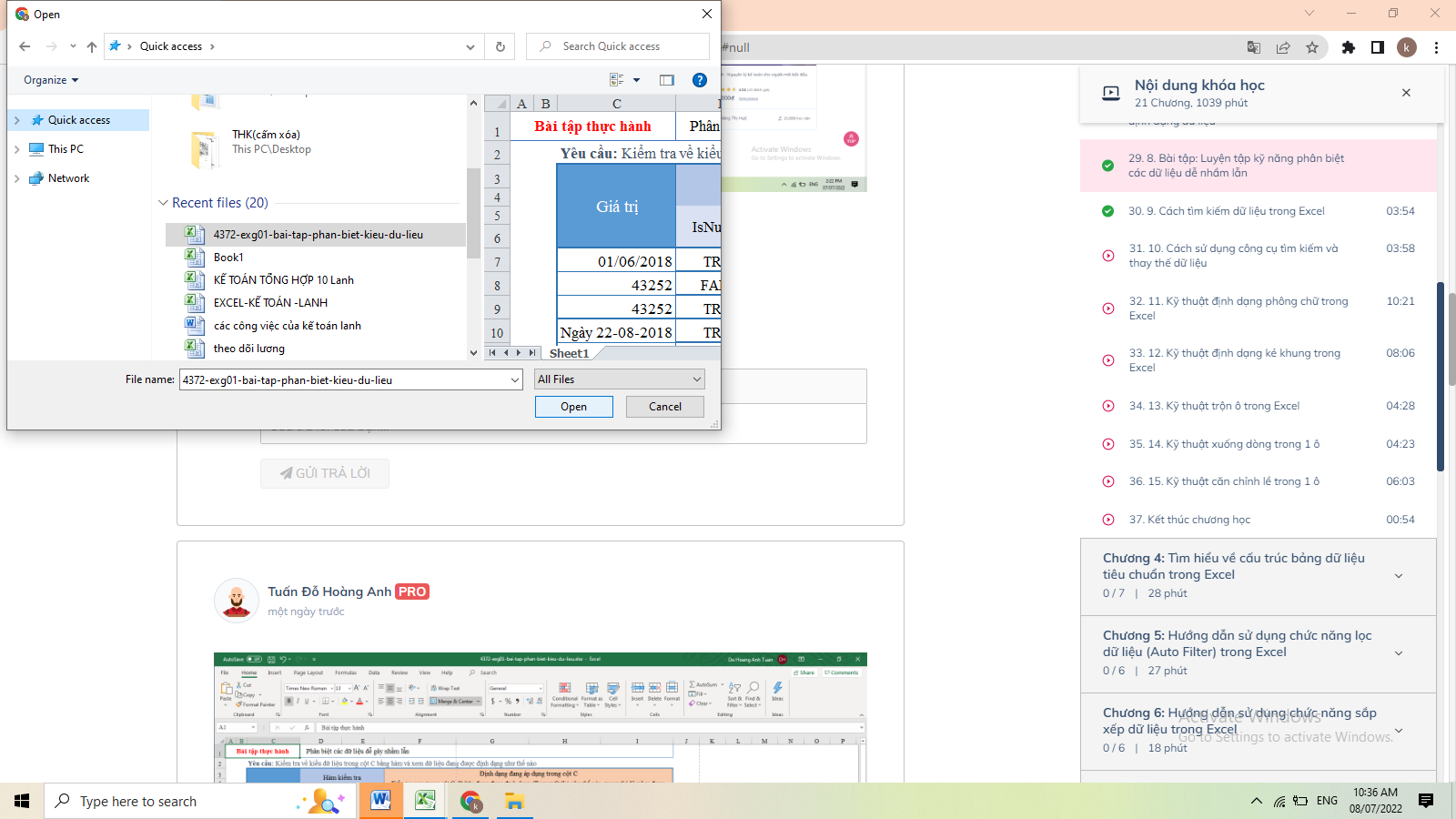Open lesson 29 Bài tập phân biệt dữ liệu
Screen dimensions: 1456x819
pyautogui.click(x=1259, y=166)
